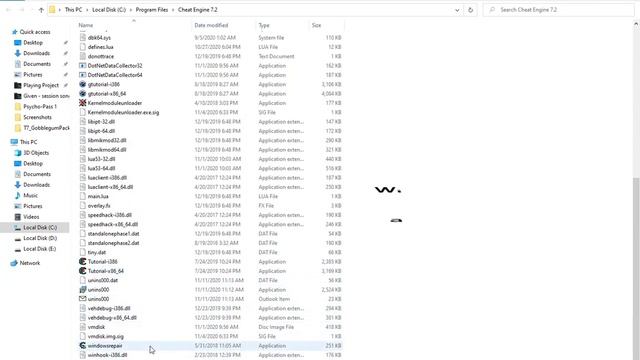This screenshot has height=360, width=640.
Task: Click Cheat Engine 7.2 breadcrumb segment
Action: [x=198, y=10]
